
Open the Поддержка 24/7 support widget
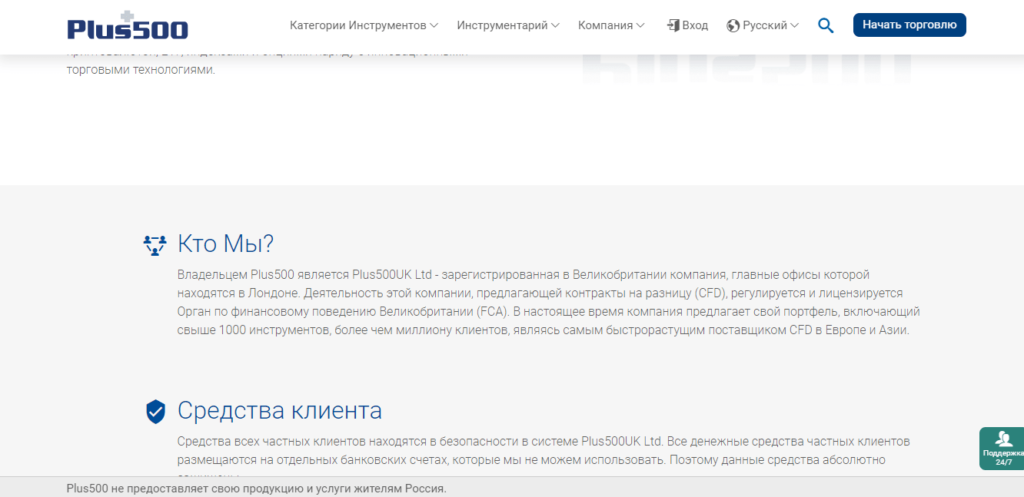(1002, 449)
